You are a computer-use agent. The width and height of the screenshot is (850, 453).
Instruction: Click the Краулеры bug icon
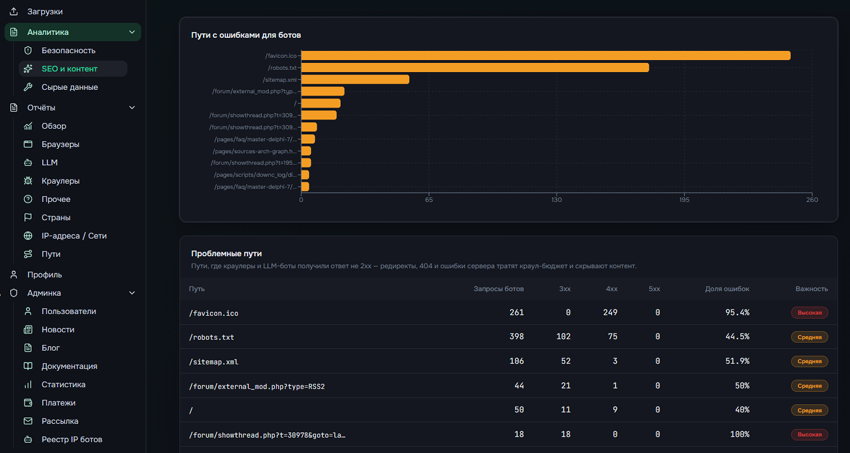point(28,181)
